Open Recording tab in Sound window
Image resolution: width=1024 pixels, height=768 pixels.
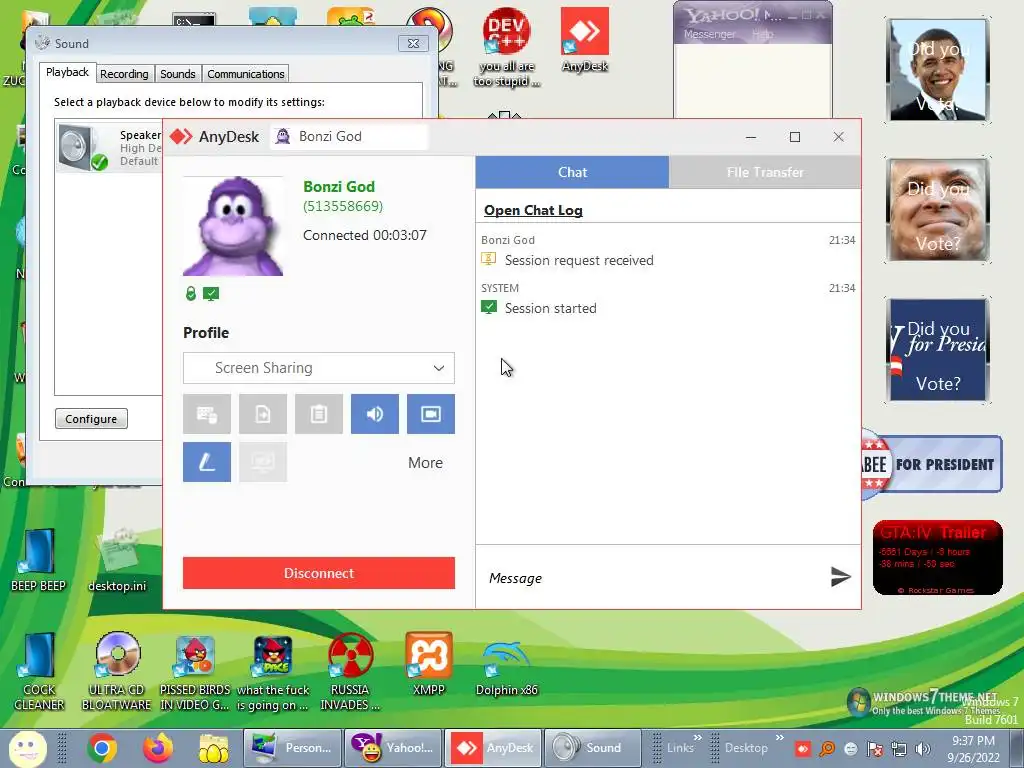(124, 74)
